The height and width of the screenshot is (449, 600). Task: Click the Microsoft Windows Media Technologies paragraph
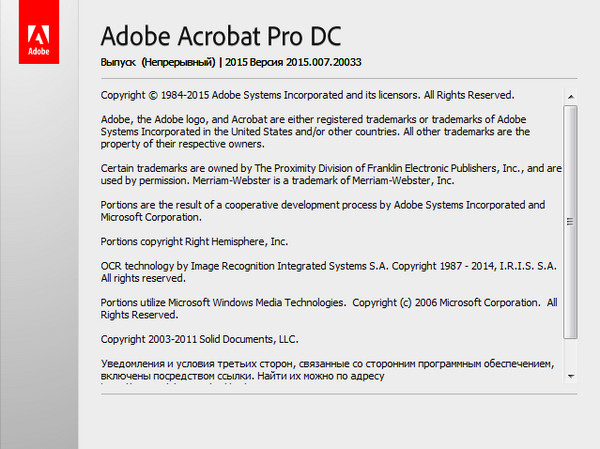pos(330,307)
